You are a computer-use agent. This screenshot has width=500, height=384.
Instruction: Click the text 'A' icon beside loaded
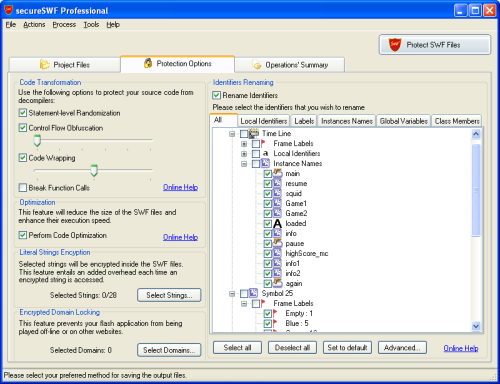[277, 224]
